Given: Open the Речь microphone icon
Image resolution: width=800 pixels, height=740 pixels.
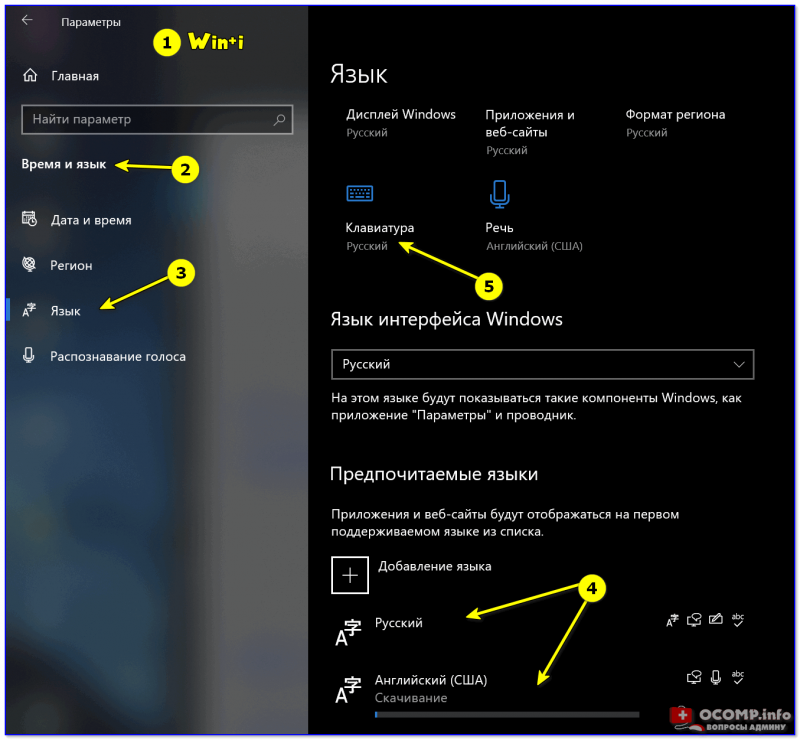Looking at the screenshot, I should coord(499,194).
